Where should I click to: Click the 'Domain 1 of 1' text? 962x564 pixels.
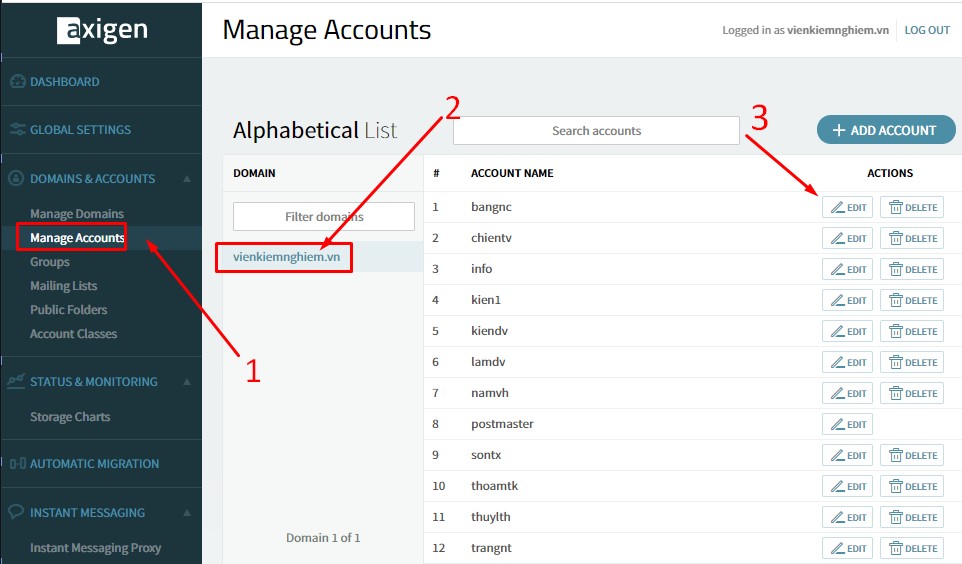tap(323, 538)
